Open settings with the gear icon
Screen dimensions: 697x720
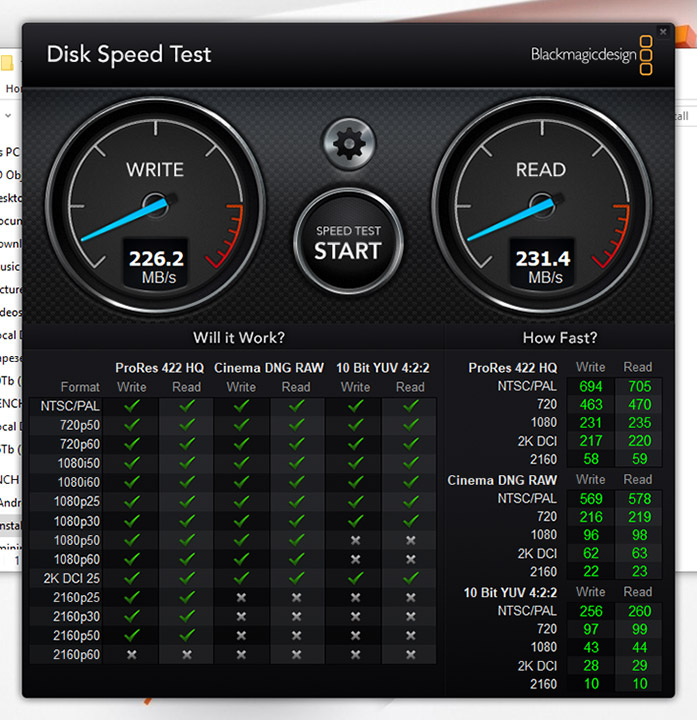click(349, 144)
